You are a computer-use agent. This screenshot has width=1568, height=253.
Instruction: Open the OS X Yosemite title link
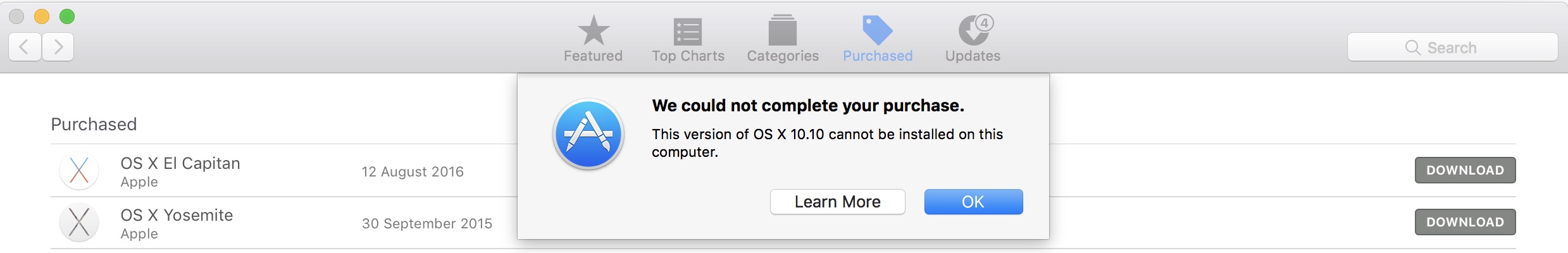pyautogui.click(x=177, y=215)
